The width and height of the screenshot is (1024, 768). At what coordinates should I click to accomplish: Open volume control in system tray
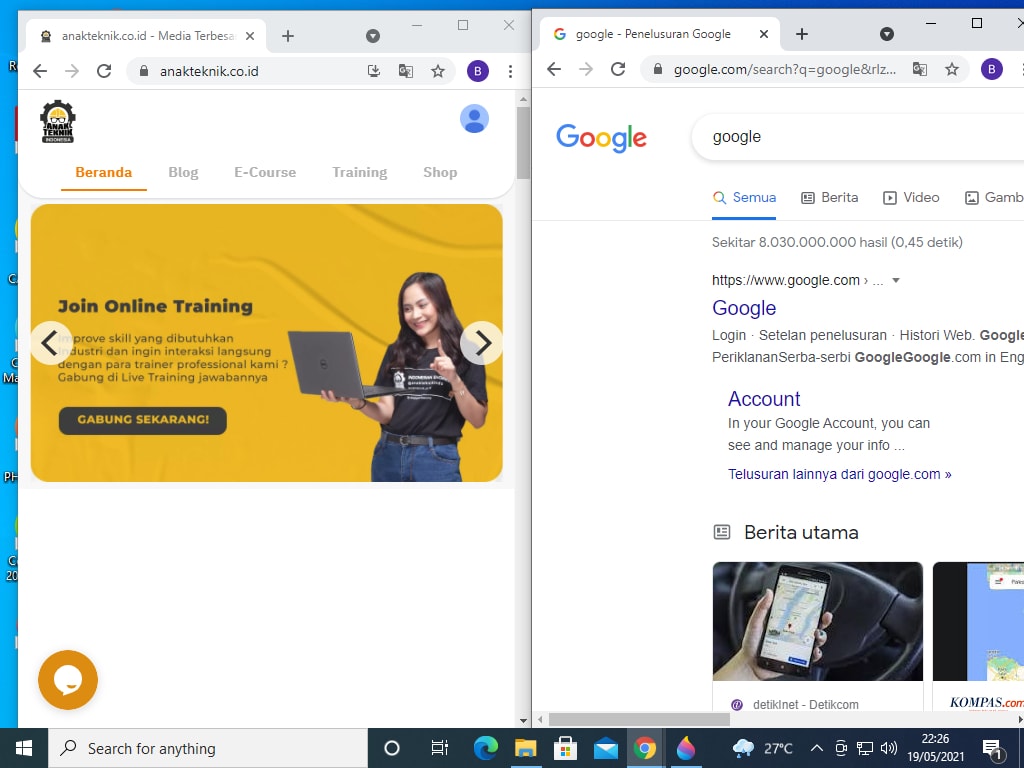point(889,748)
